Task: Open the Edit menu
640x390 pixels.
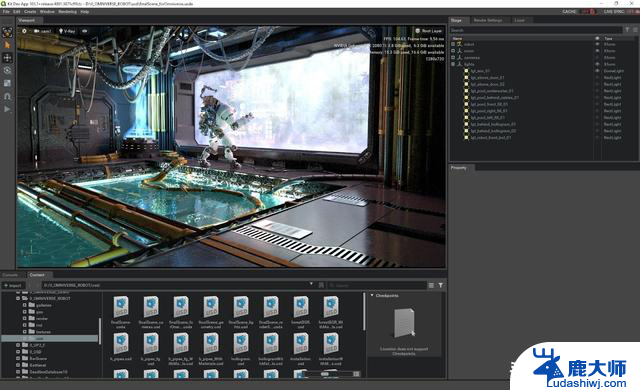Action: [17, 12]
